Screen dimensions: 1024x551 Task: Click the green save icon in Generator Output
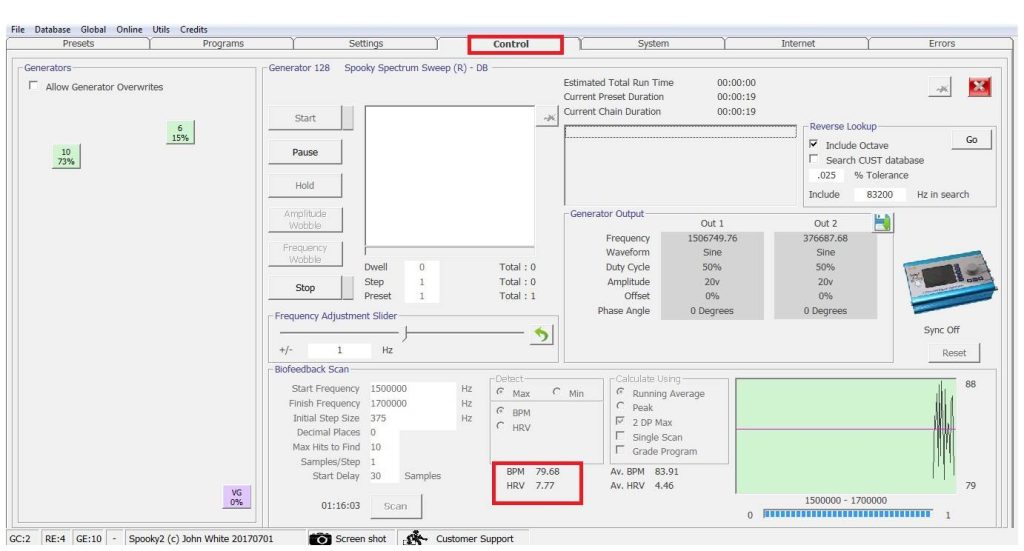pos(883,223)
